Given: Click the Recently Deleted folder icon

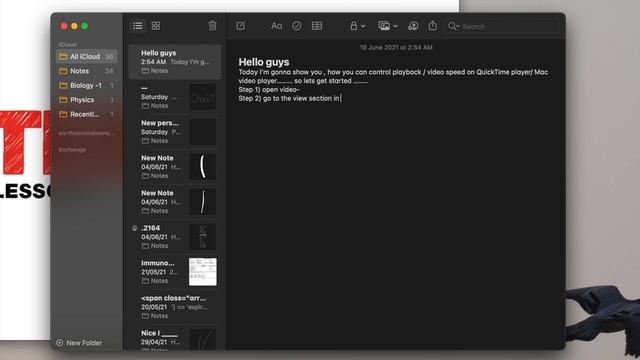Looking at the screenshot, I should point(63,114).
